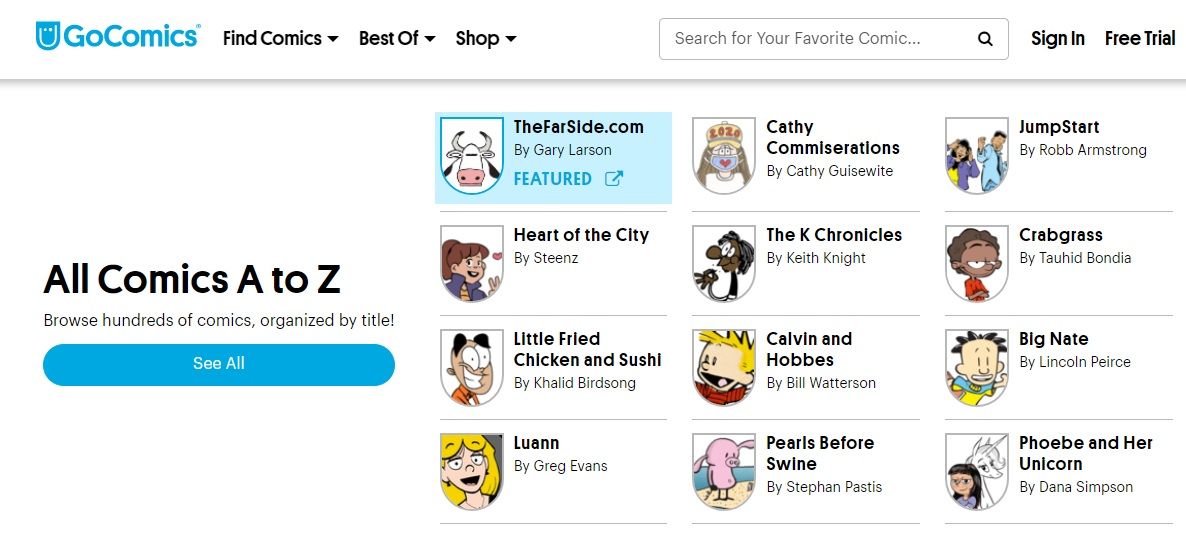Click the GoComics logo

click(117, 37)
